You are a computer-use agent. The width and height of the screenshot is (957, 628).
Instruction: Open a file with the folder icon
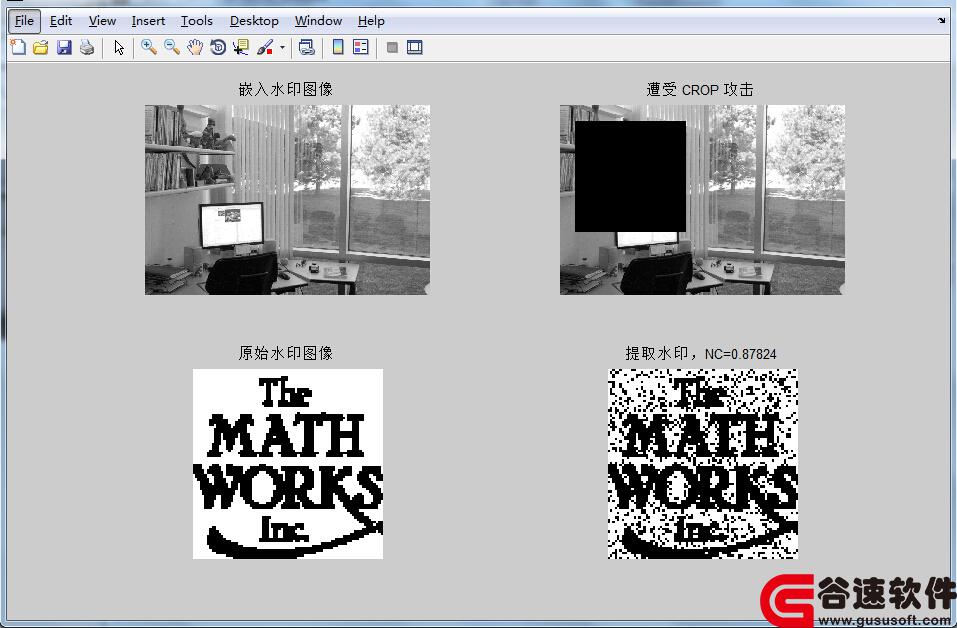pos(41,47)
